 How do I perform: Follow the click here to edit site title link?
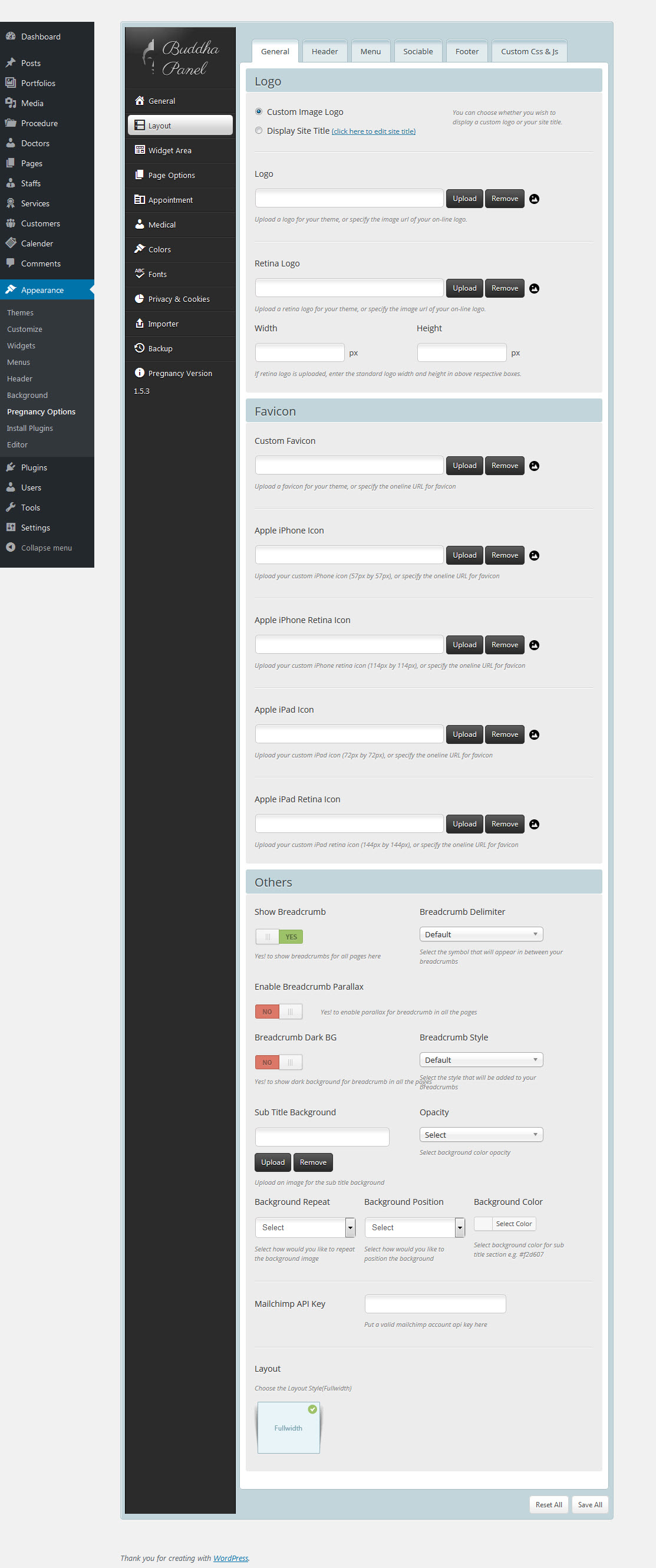pos(374,131)
